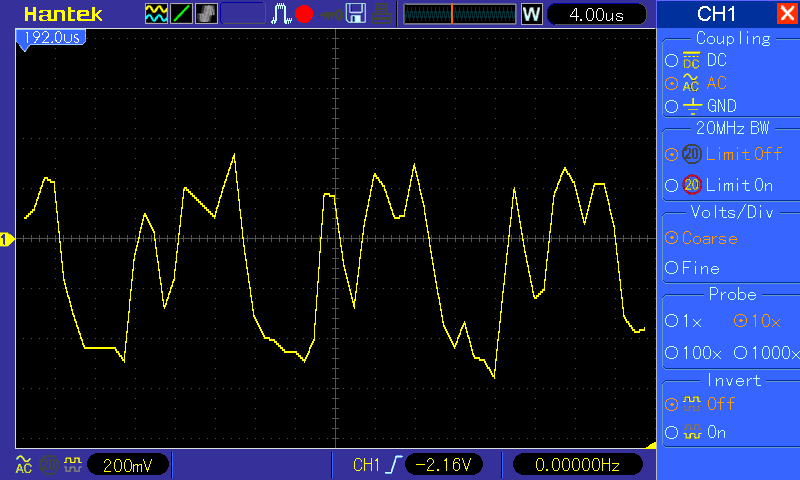Click the 192.0us horizontal position marker
800x480 pixels.
pyautogui.click(x=51, y=39)
